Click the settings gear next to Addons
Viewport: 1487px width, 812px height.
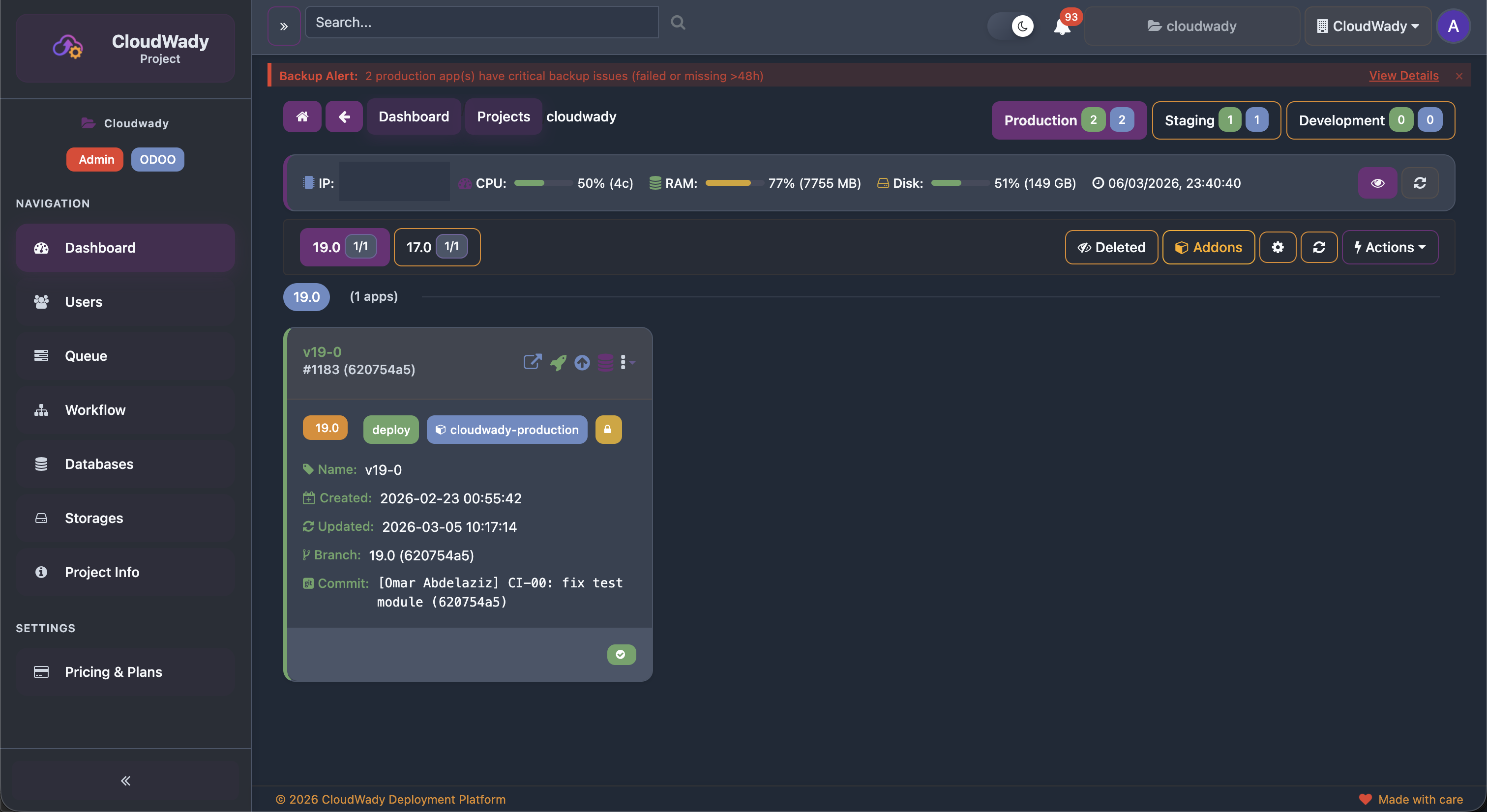1278,247
